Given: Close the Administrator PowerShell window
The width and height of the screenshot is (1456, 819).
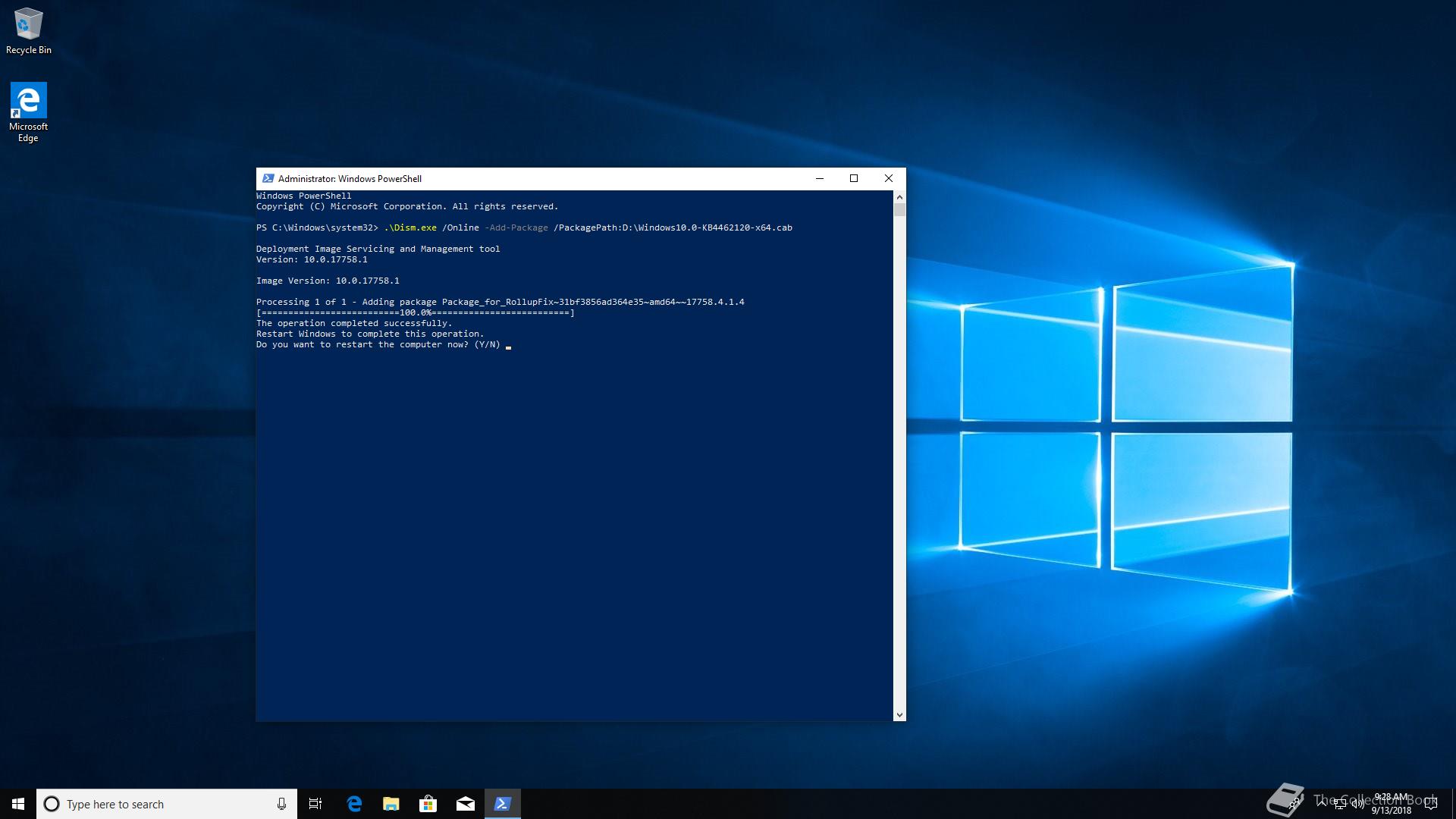Looking at the screenshot, I should (889, 179).
